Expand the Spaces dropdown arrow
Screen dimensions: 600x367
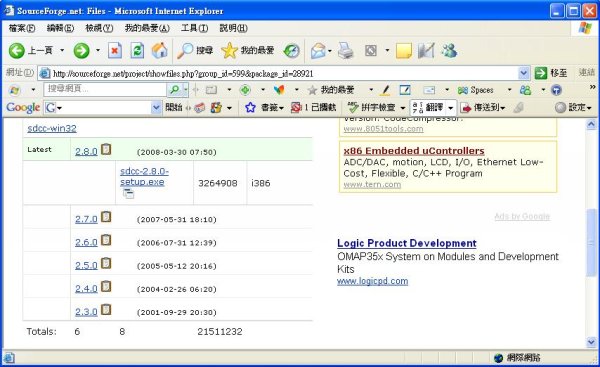pos(509,90)
